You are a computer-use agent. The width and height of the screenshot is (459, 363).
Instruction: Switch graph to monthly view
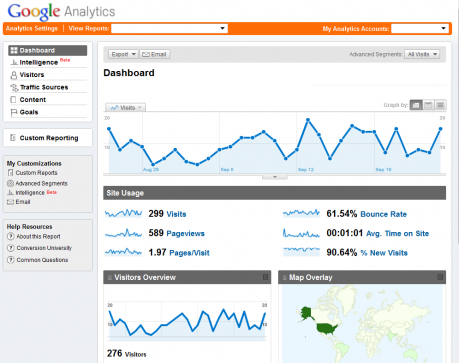[440, 105]
